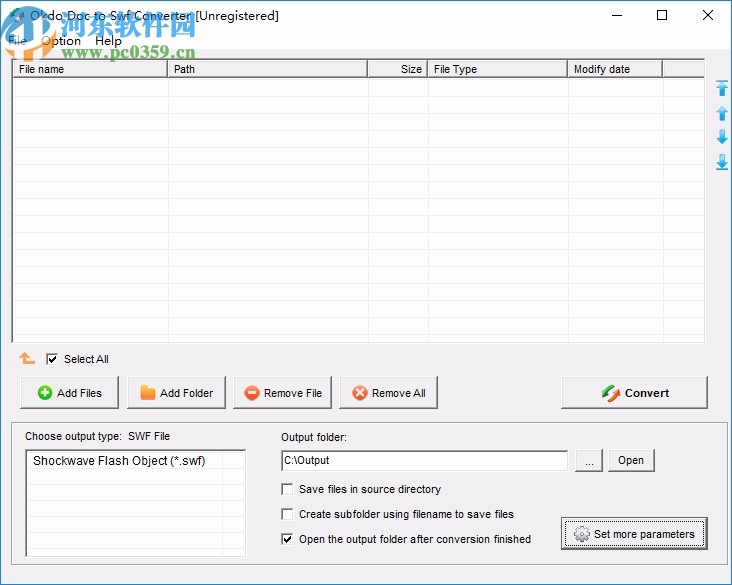
Task: Click the move-up arrow icon
Action: (722, 113)
